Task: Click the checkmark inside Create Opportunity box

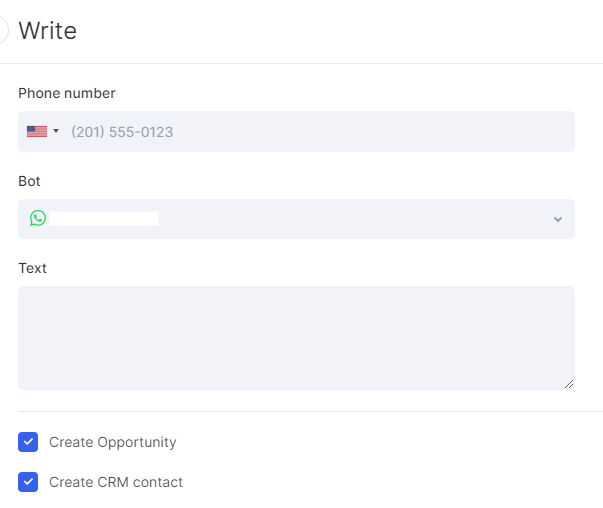Action: click(28, 442)
